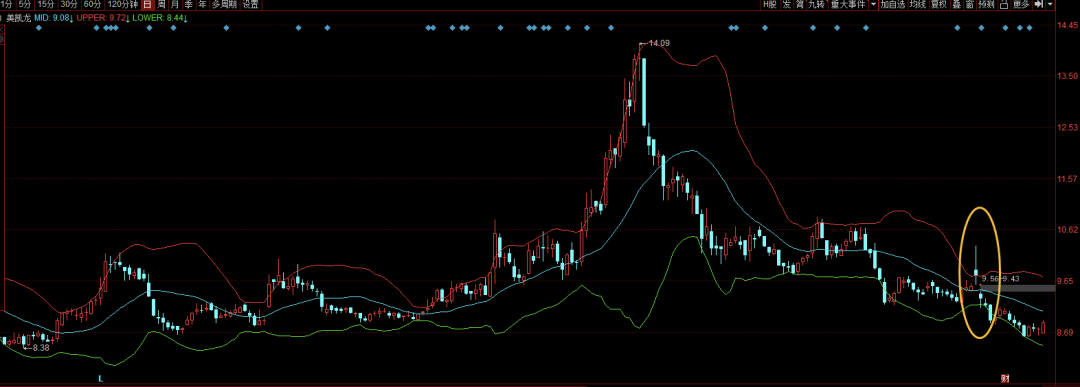Viewport: 1080px width, 387px height.
Task: Toggle the 九转 indicator
Action: 816,4
